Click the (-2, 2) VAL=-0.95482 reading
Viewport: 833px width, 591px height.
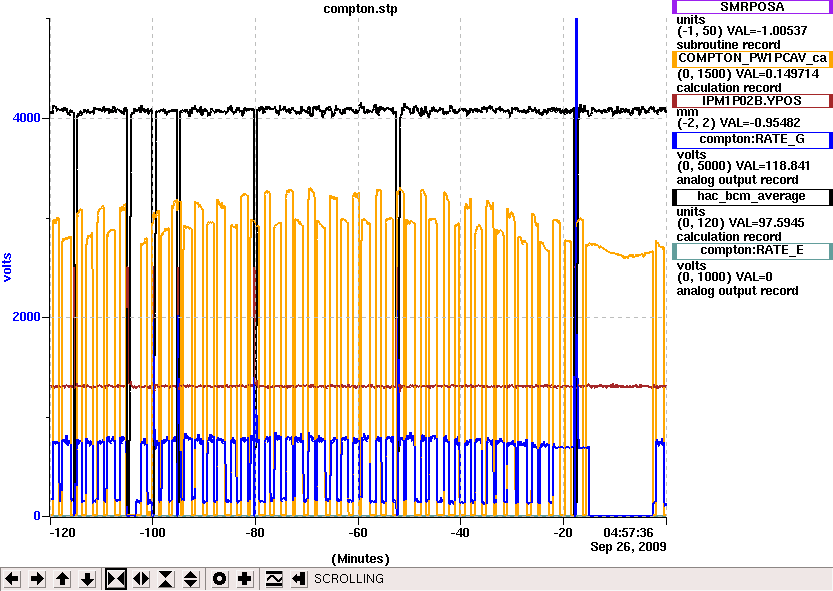pos(738,123)
